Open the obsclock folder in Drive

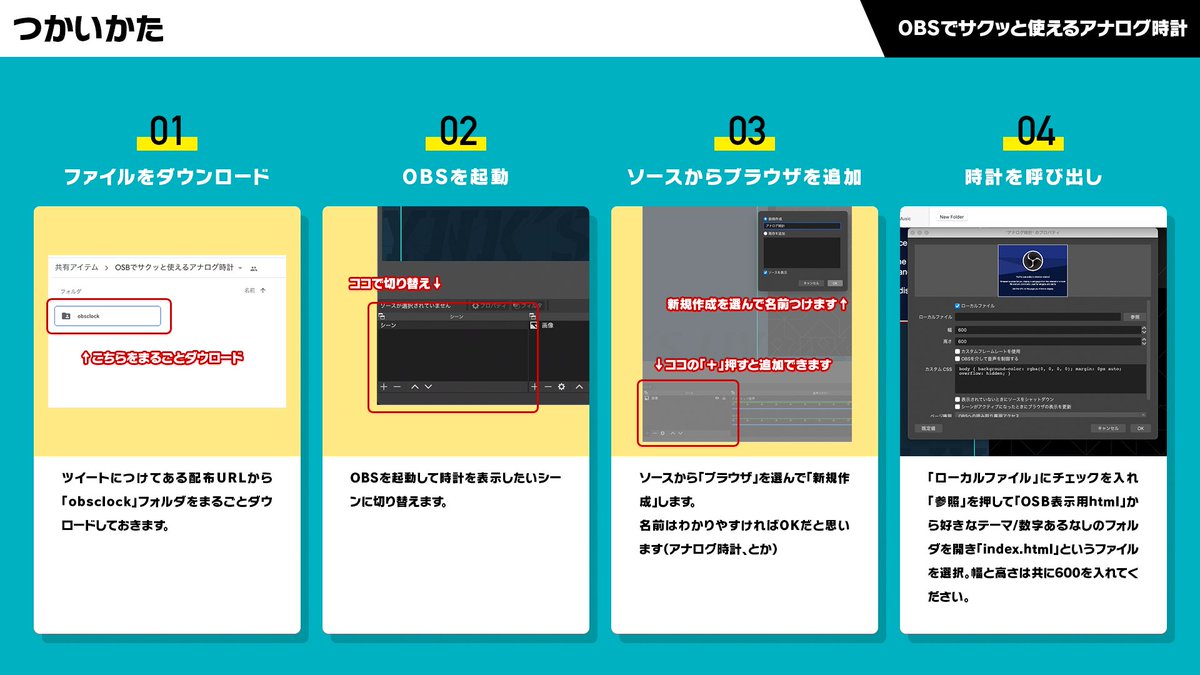(108, 316)
